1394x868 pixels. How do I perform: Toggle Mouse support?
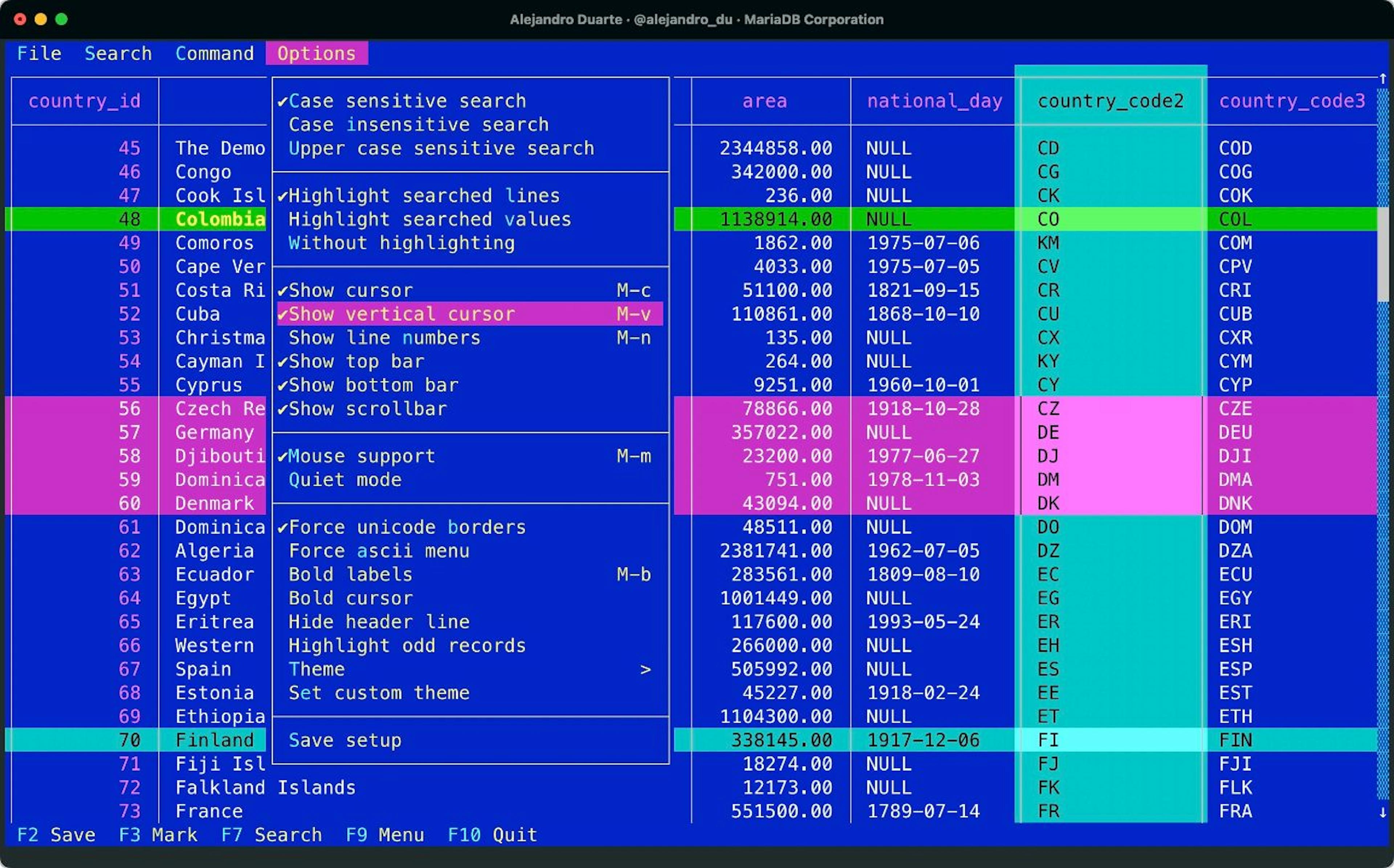[x=361, y=456]
